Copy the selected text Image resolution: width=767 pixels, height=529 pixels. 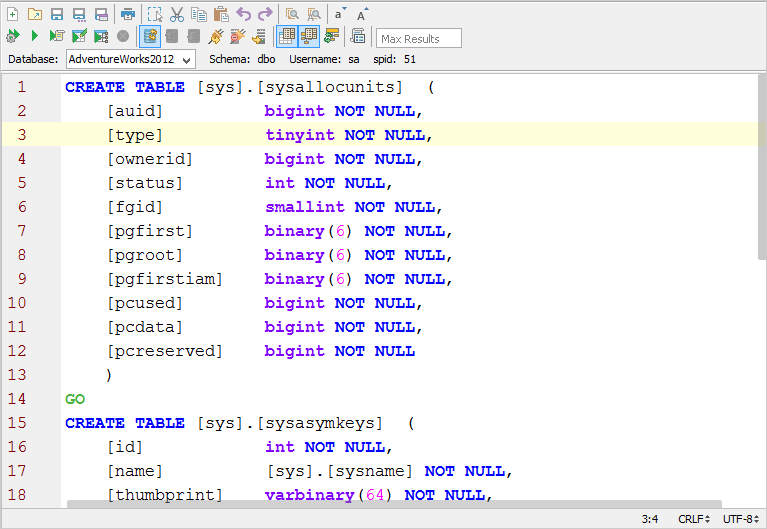point(199,15)
